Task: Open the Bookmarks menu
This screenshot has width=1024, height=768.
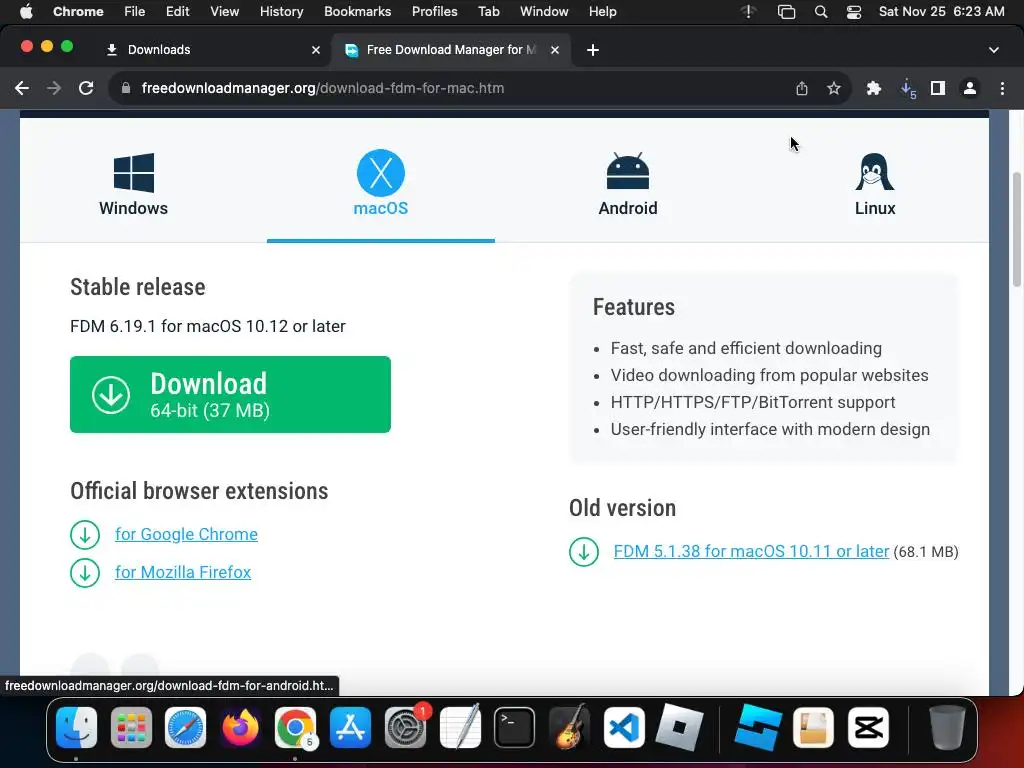Action: click(357, 11)
